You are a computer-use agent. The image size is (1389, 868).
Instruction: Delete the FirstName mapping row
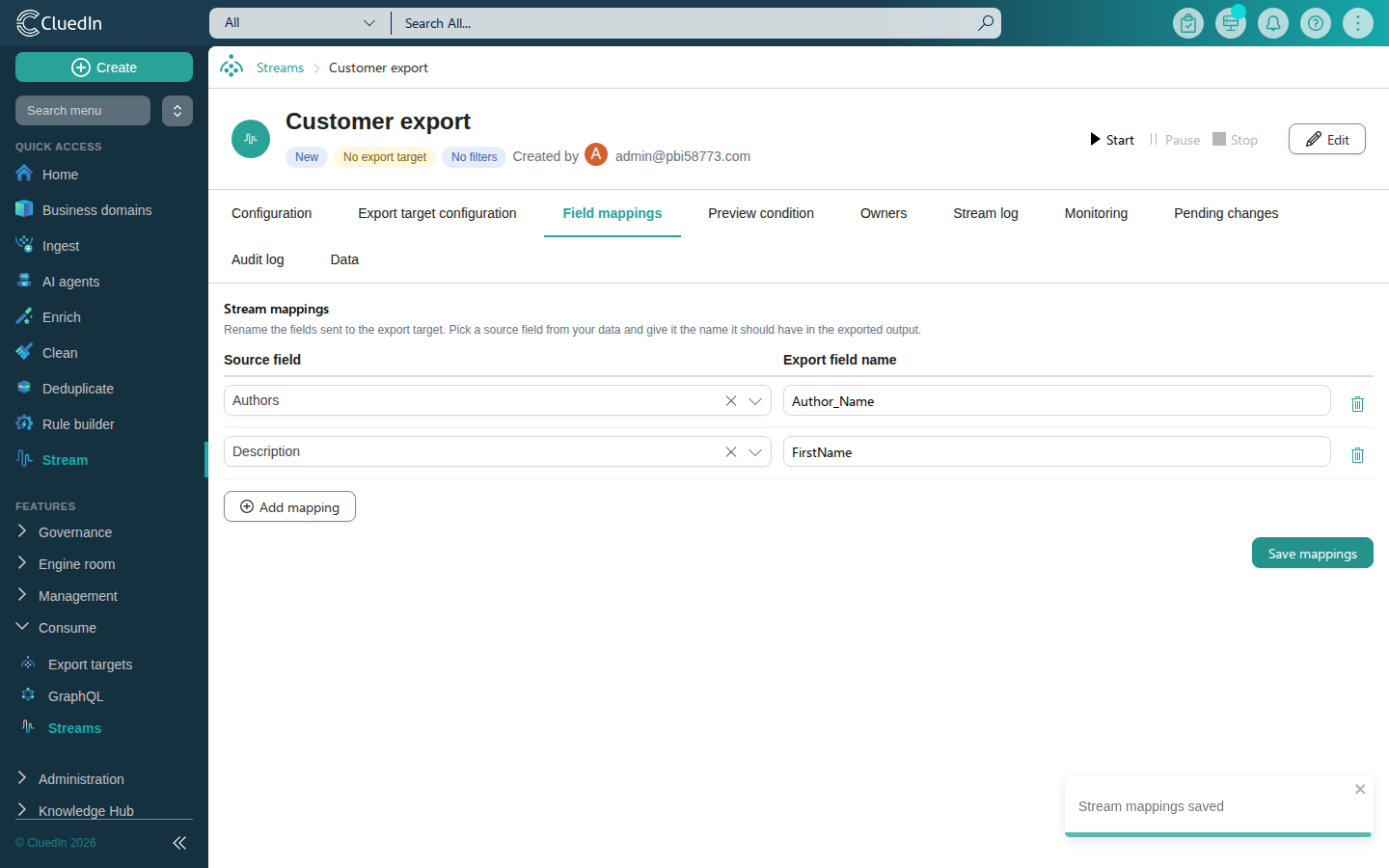tap(1357, 455)
